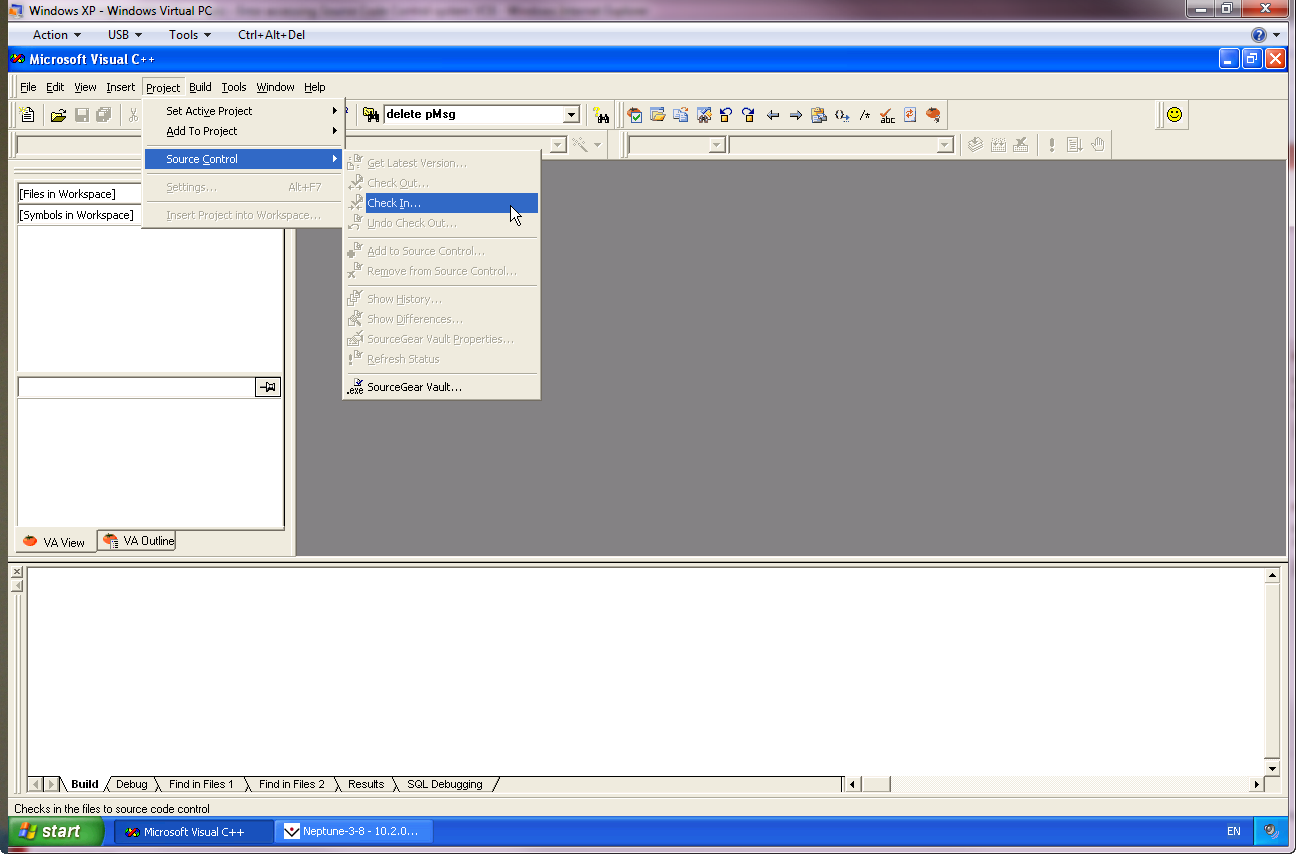Click the output pane scroll down arrow
Viewport: 1296px width, 854px height.
[1272, 768]
